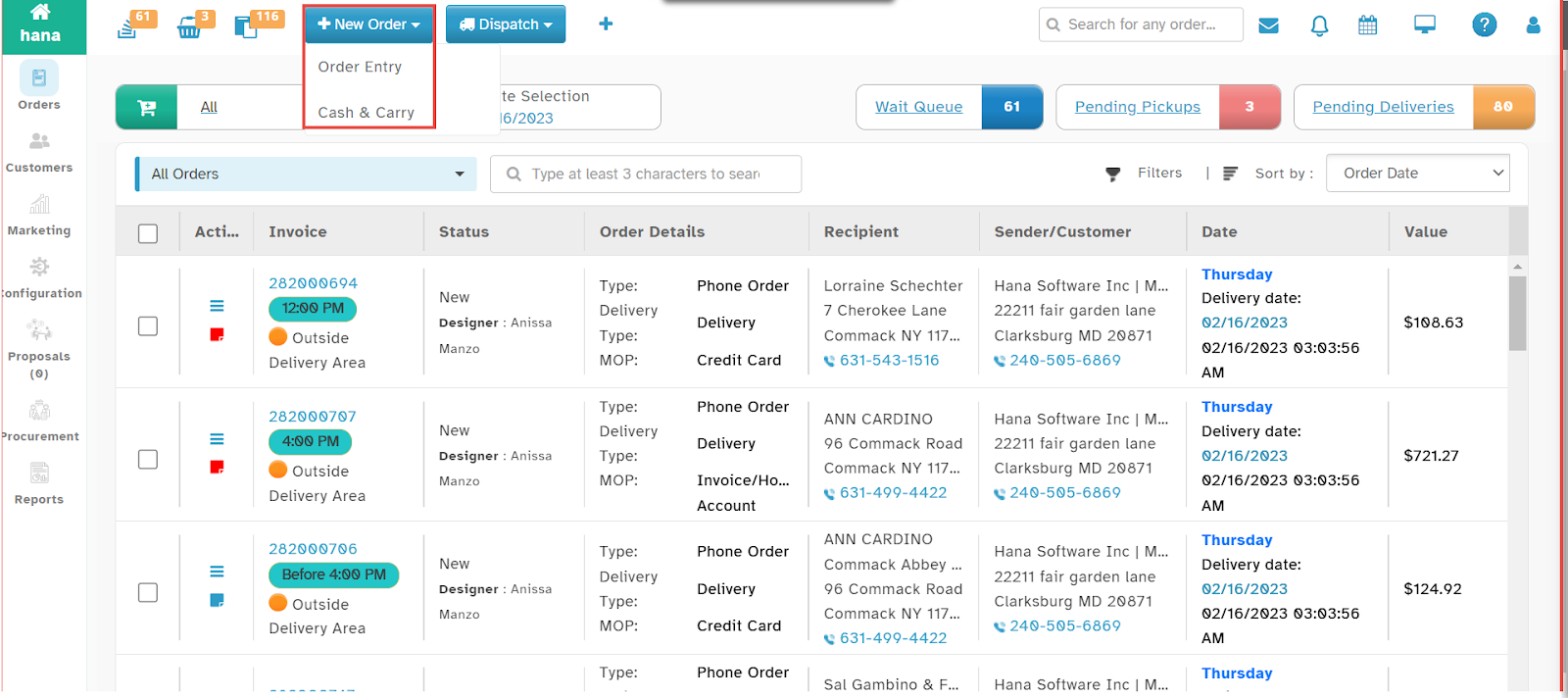1568x698 pixels.
Task: Open the Procurement sidebar section
Action: pos(40,421)
